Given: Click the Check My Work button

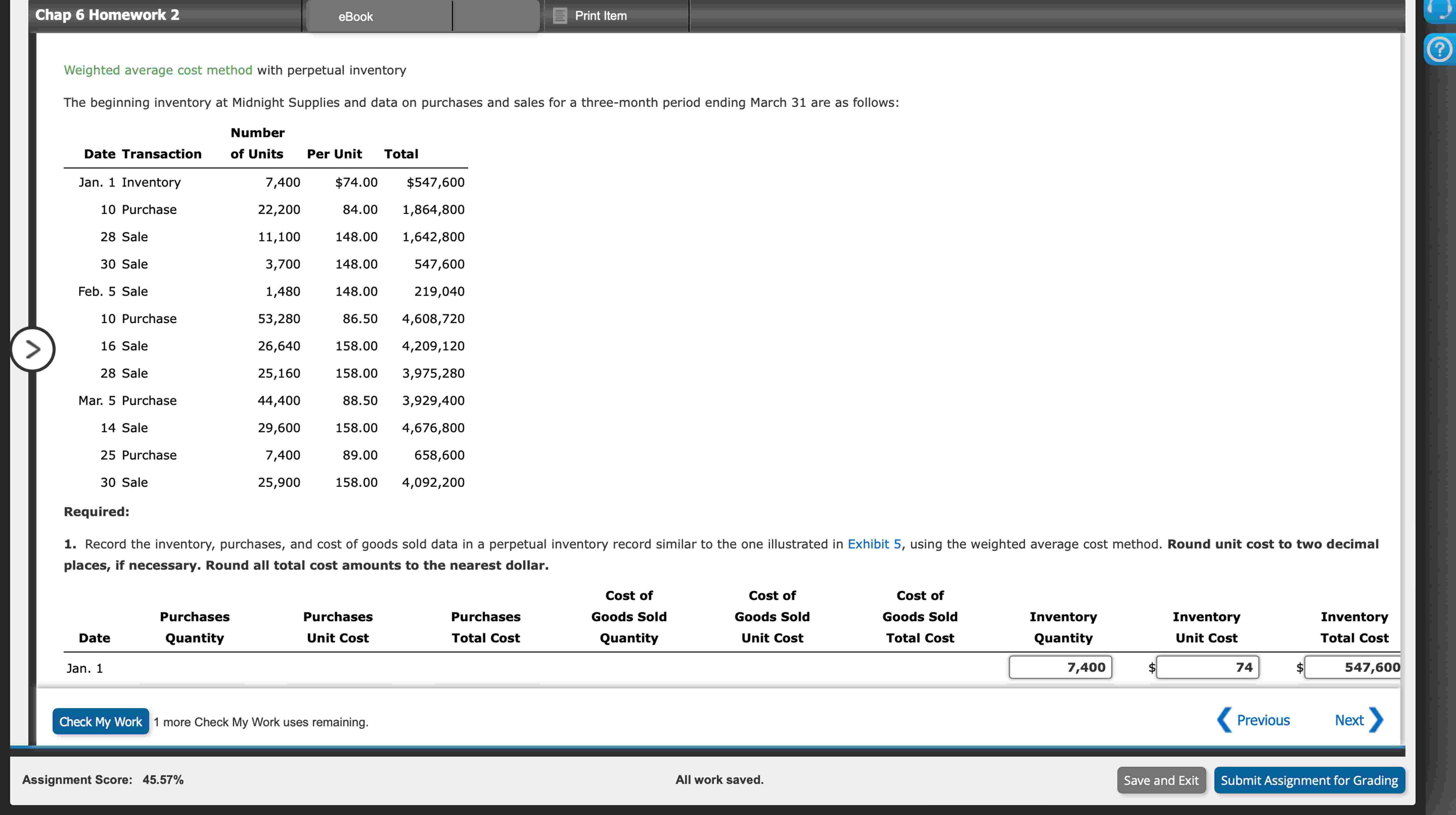Looking at the screenshot, I should [101, 721].
